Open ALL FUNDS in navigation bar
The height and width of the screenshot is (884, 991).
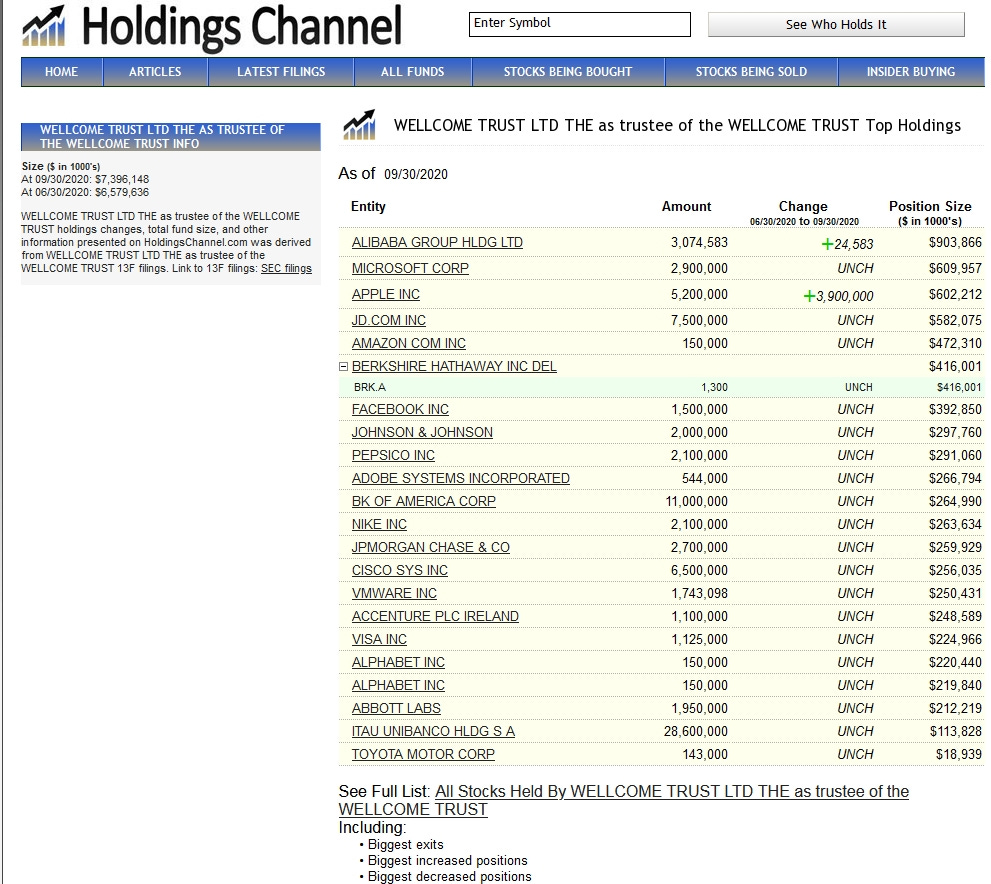click(412, 71)
